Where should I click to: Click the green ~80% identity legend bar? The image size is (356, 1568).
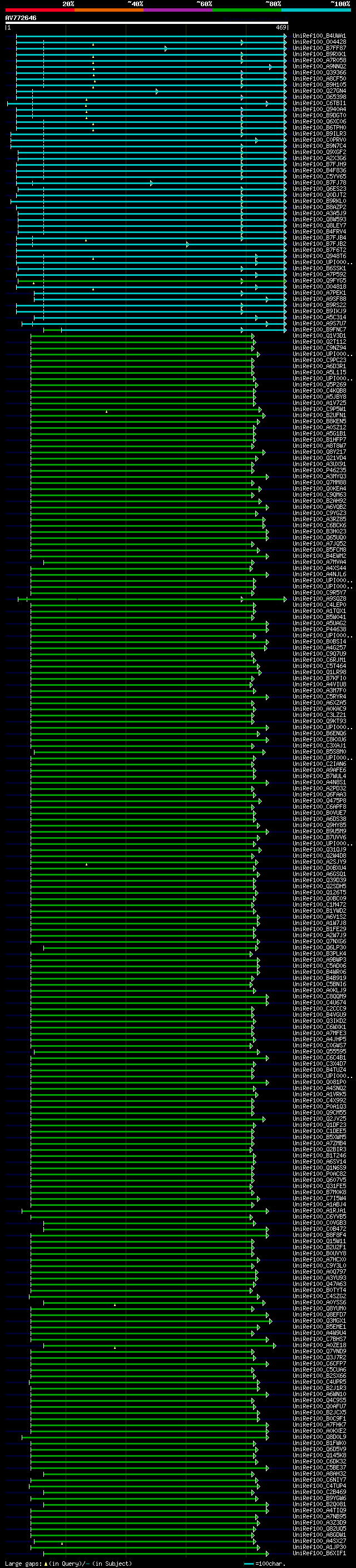[x=247, y=10]
